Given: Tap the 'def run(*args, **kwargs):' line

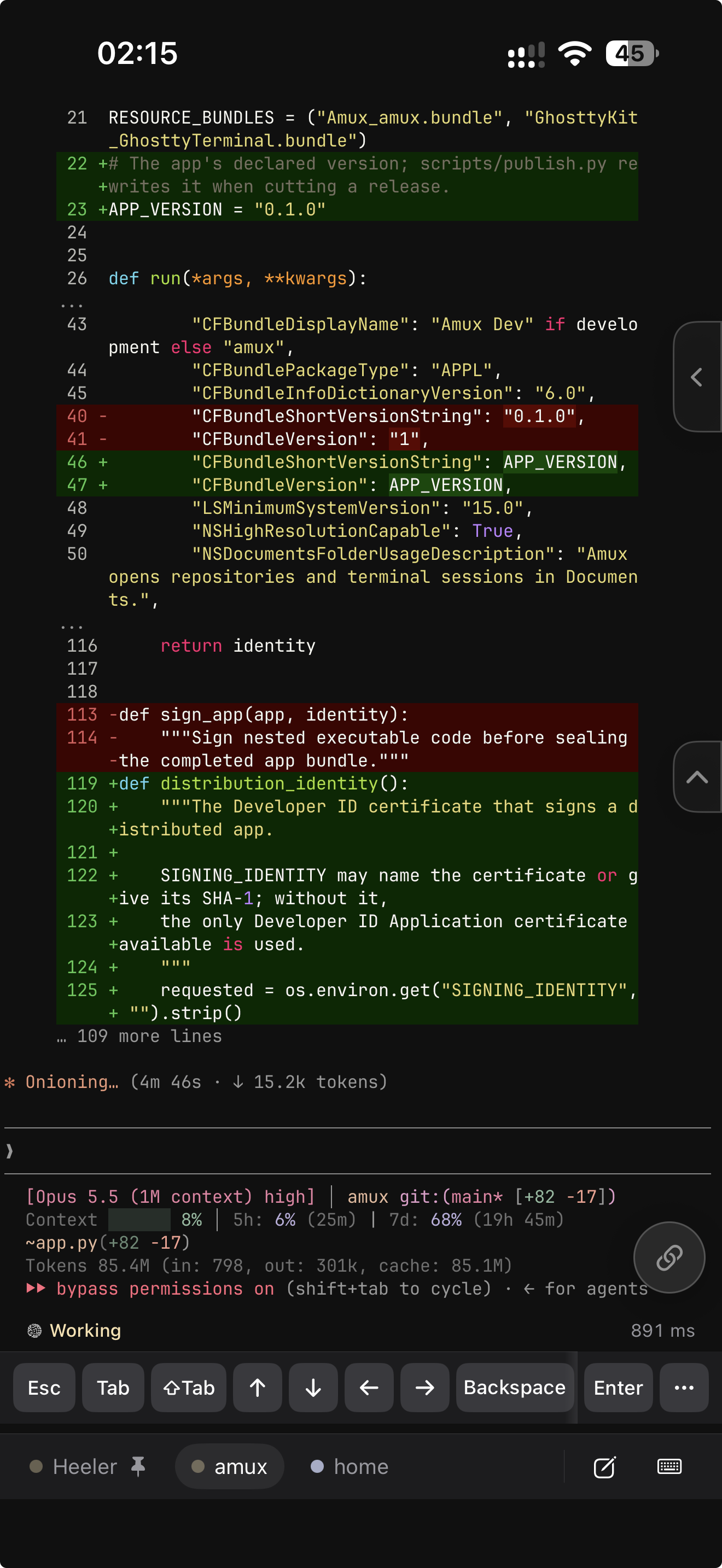Looking at the screenshot, I should pyautogui.click(x=237, y=278).
